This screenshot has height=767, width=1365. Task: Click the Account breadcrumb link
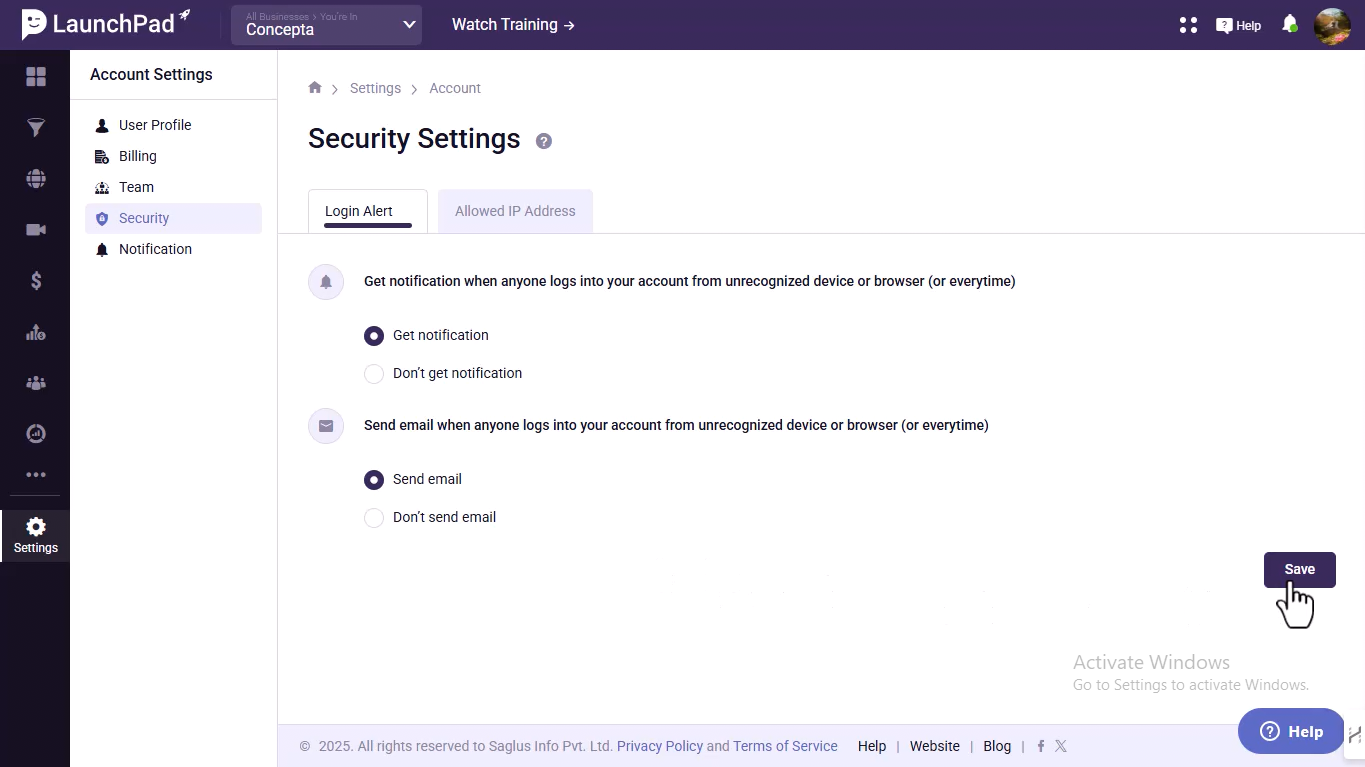(455, 88)
